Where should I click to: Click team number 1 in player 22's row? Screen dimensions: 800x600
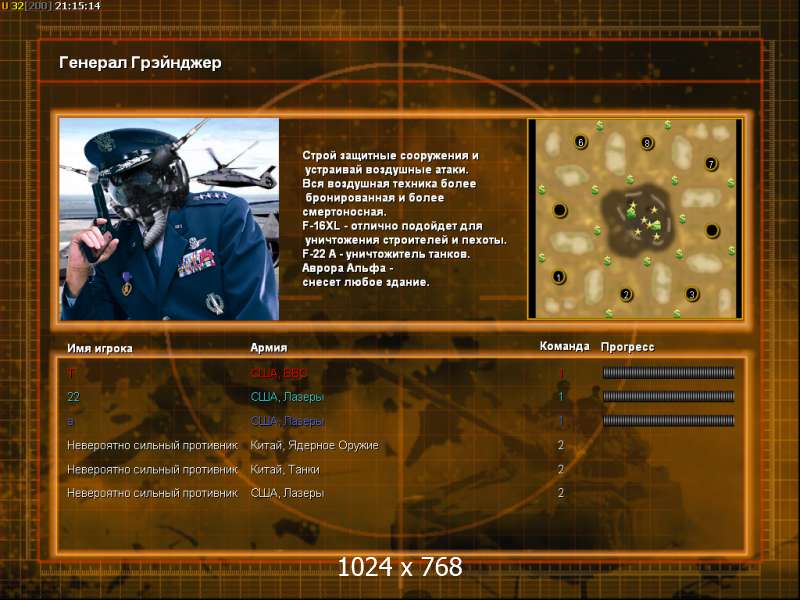tap(561, 396)
